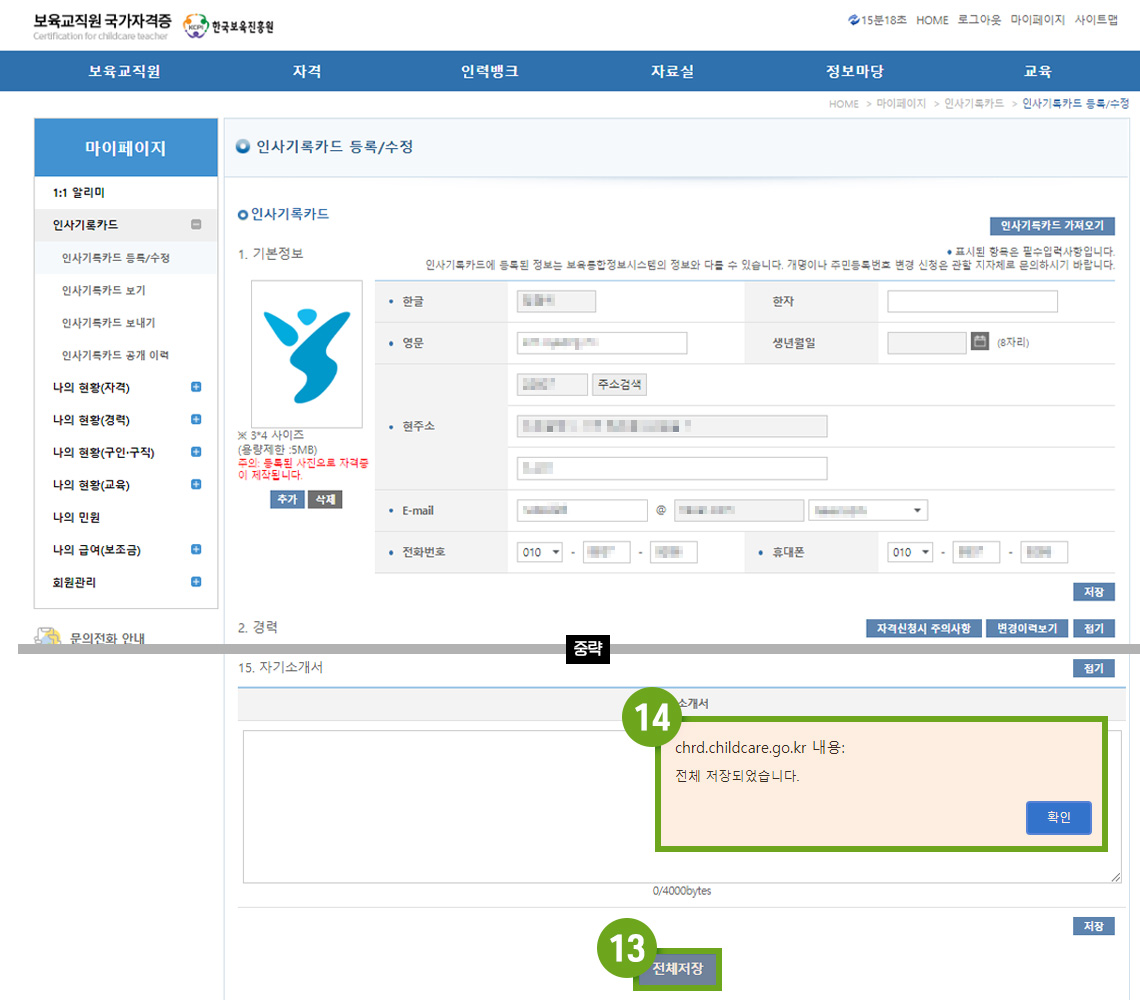Open the 자격 main menu

307,71
